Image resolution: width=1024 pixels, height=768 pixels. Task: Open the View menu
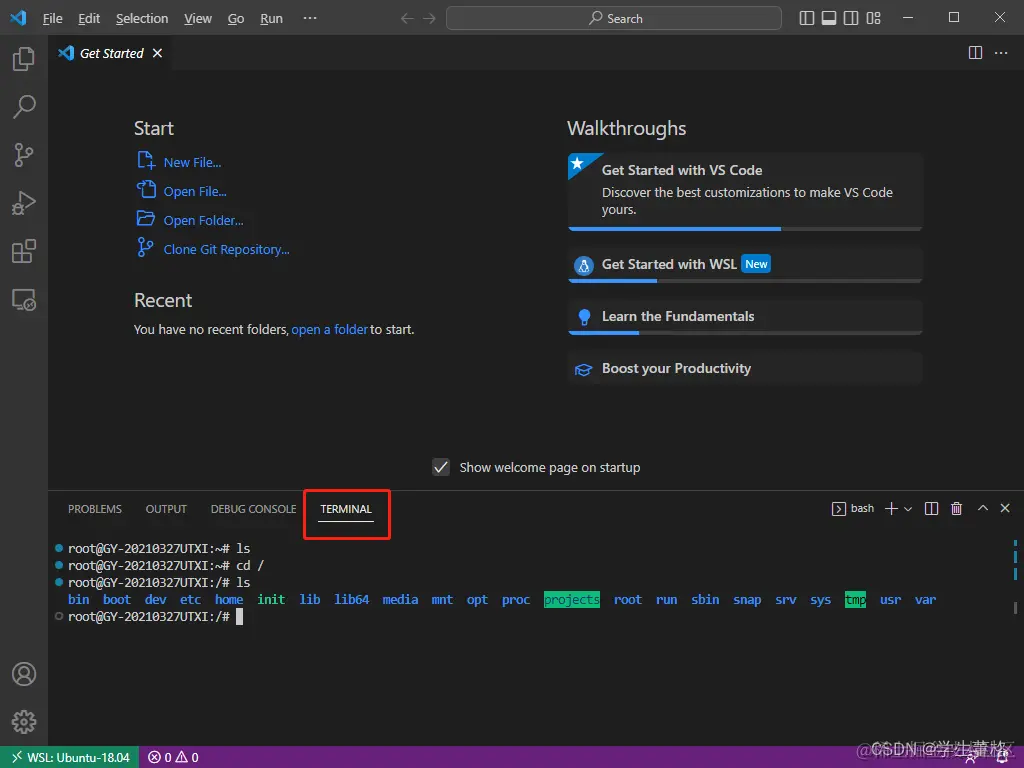pyautogui.click(x=197, y=18)
